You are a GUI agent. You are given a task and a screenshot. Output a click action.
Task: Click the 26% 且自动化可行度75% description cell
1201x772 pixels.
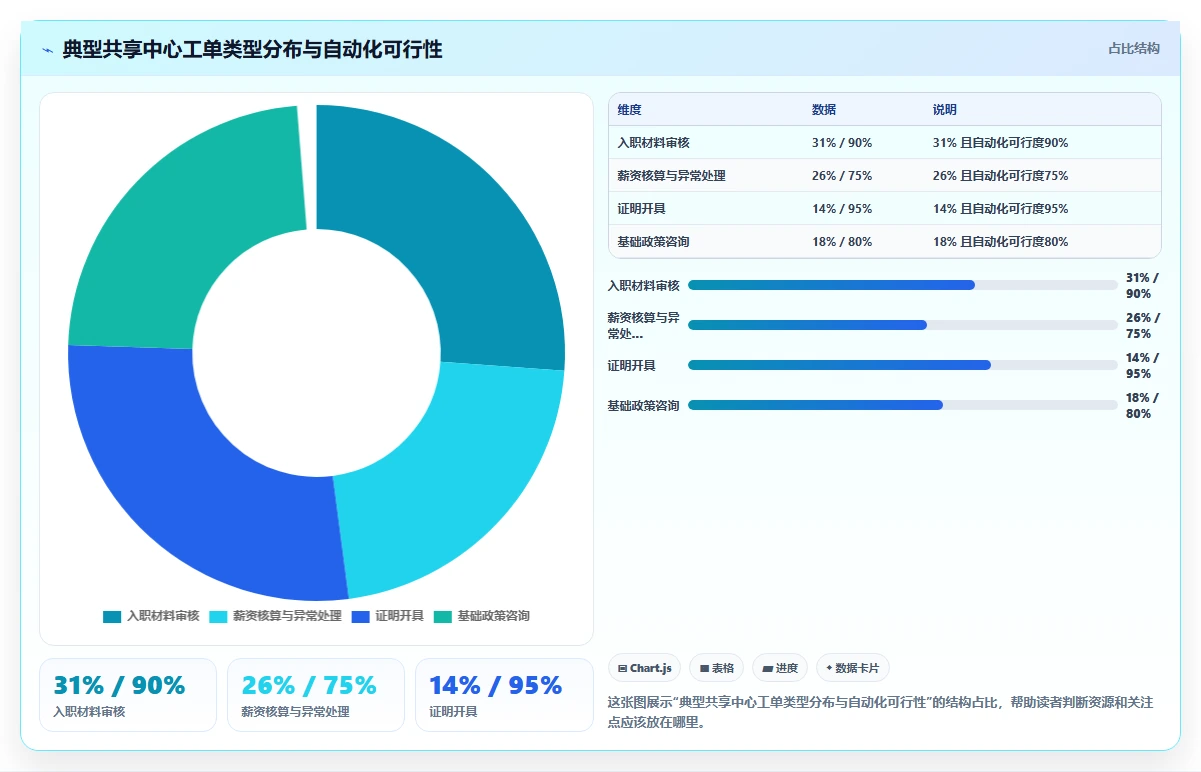[x=1000, y=176]
